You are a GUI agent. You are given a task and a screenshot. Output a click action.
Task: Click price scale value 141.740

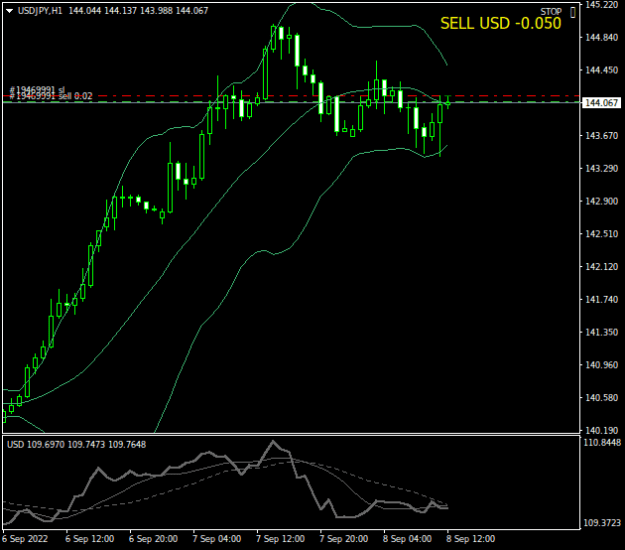(x=601, y=299)
